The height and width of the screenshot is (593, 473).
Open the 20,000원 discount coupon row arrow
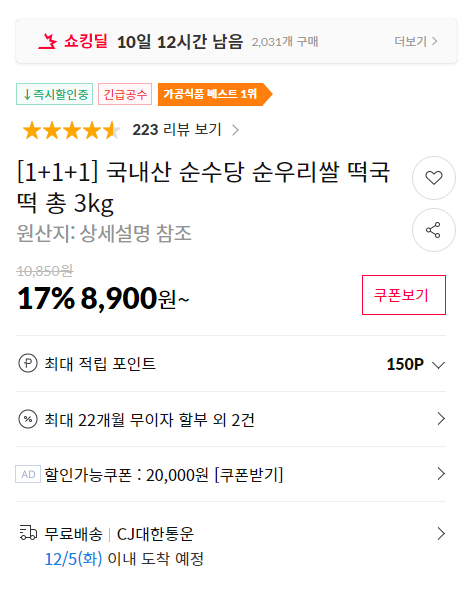coord(441,473)
